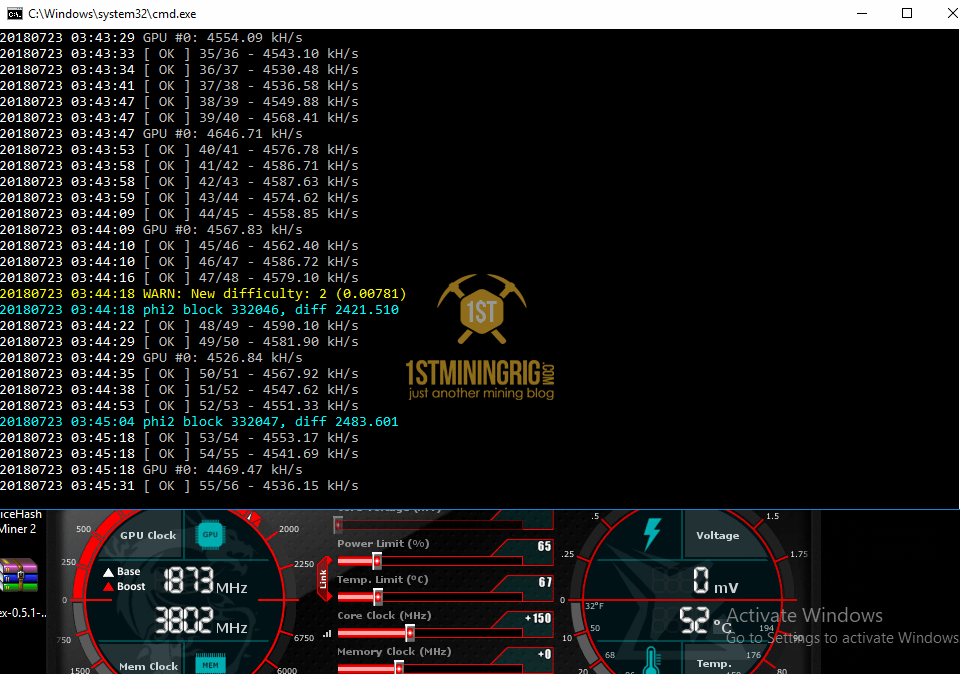
Task: Minimize the cmd.exe window
Action: 862,13
